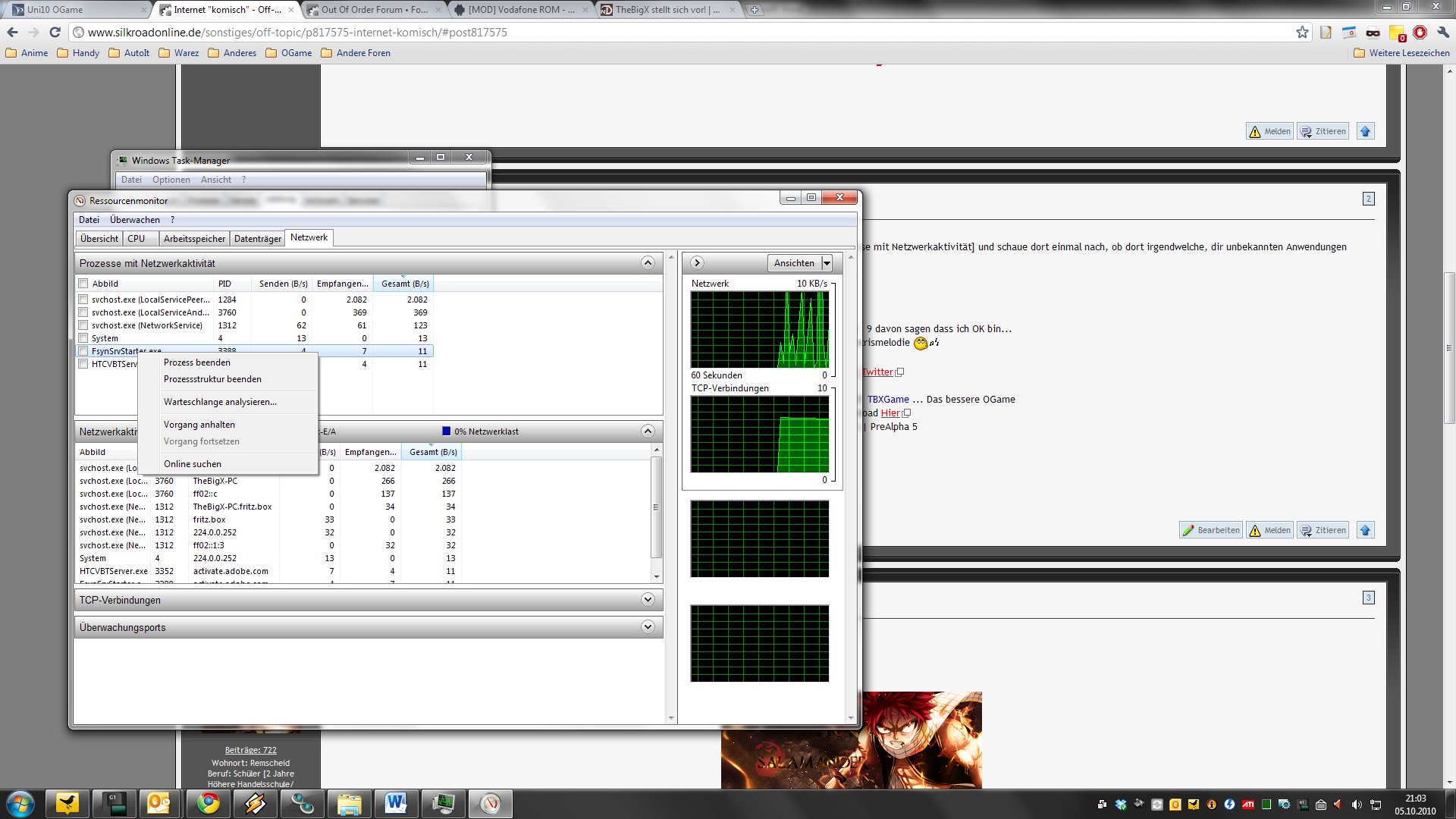Toggle the Abbild select-all header checkbox
The height and width of the screenshot is (819, 1456).
click(x=83, y=284)
